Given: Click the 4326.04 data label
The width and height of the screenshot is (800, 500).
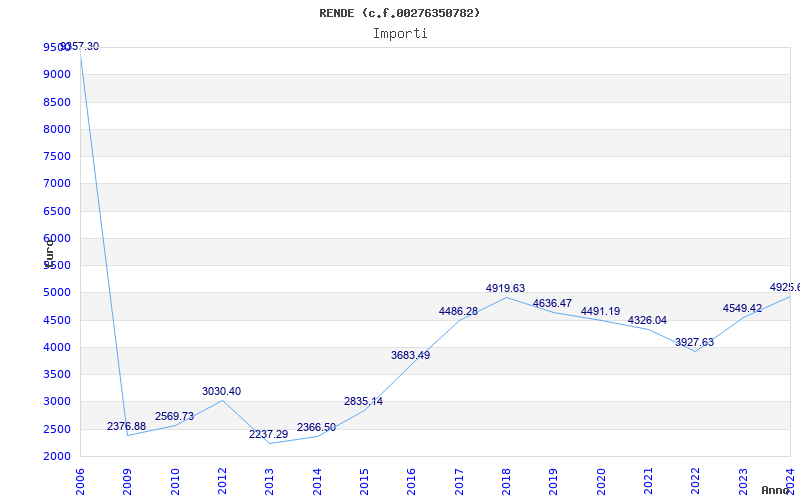Looking at the screenshot, I should [x=647, y=320].
